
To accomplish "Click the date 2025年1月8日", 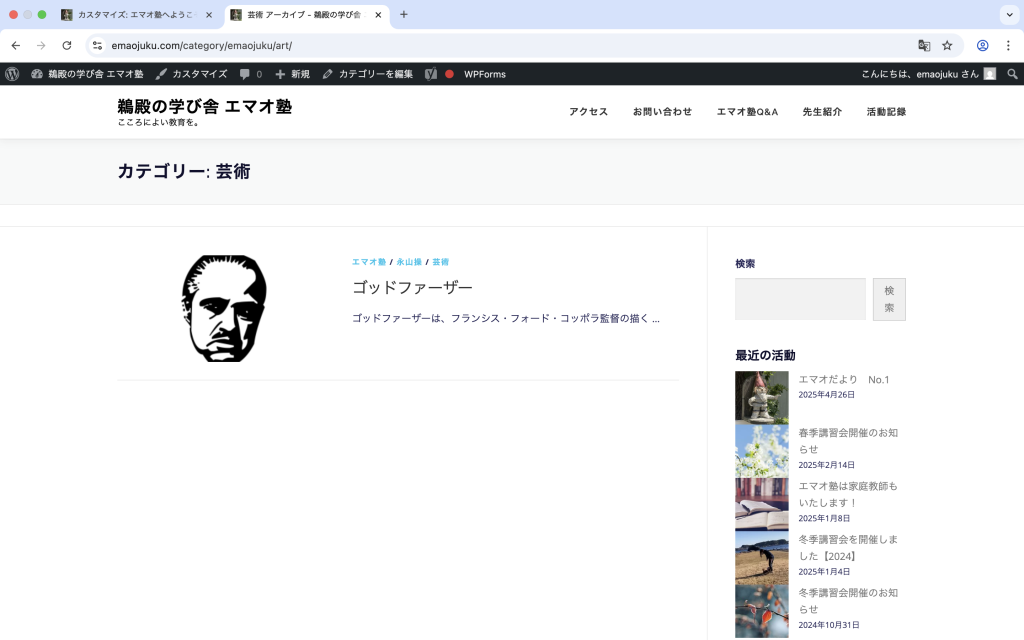I will click(824, 519).
